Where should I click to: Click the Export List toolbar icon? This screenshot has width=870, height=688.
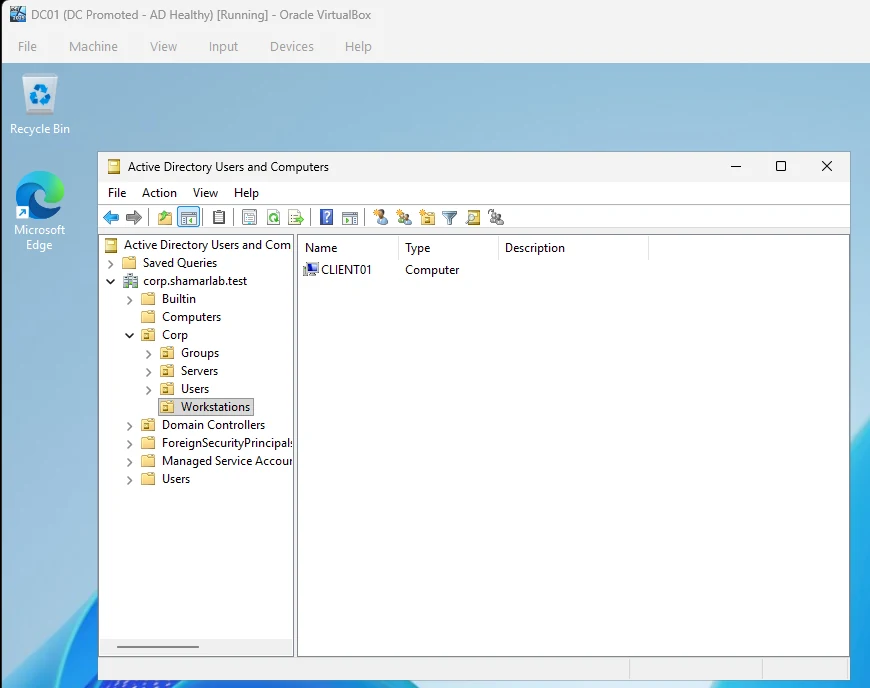click(296, 217)
